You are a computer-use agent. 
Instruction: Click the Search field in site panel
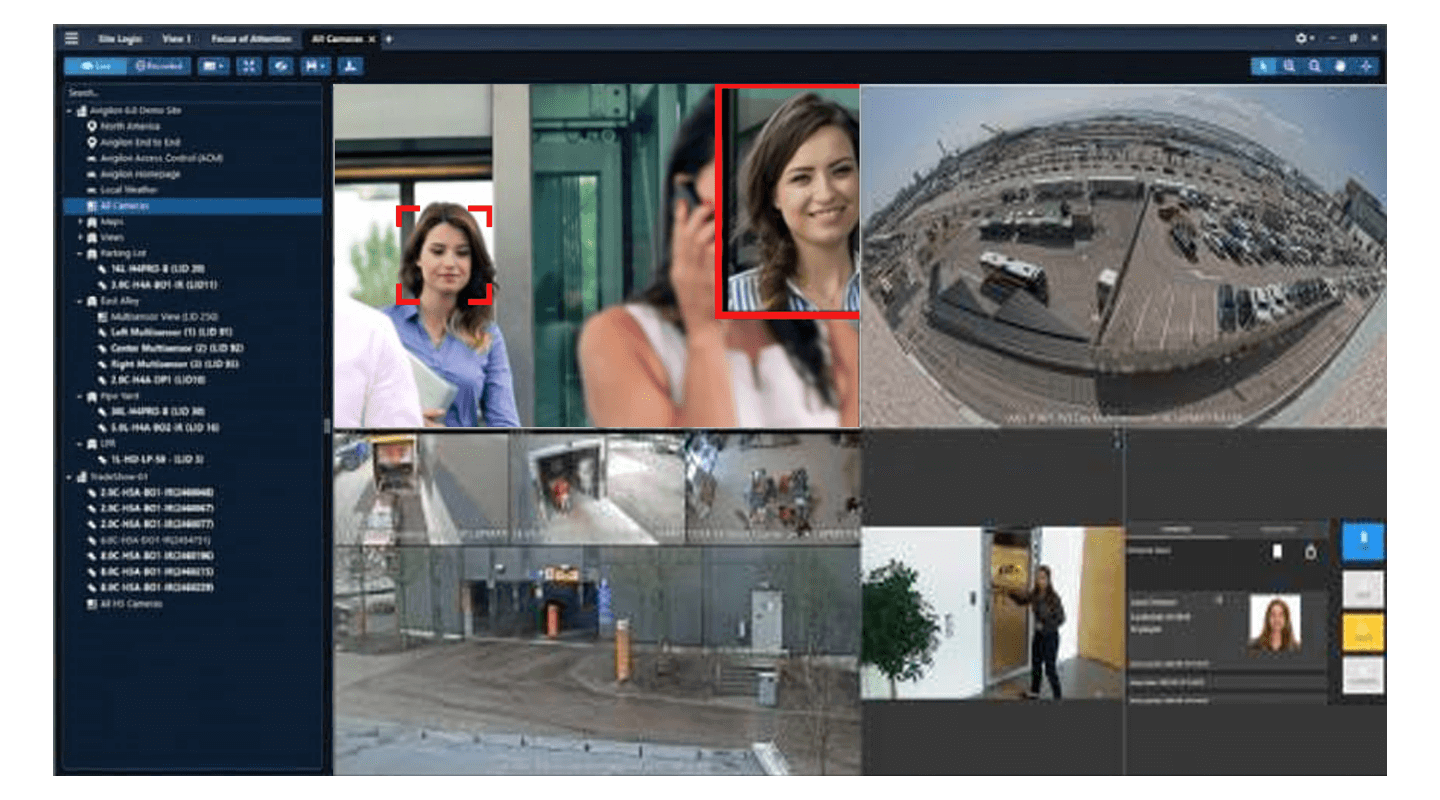(x=190, y=93)
